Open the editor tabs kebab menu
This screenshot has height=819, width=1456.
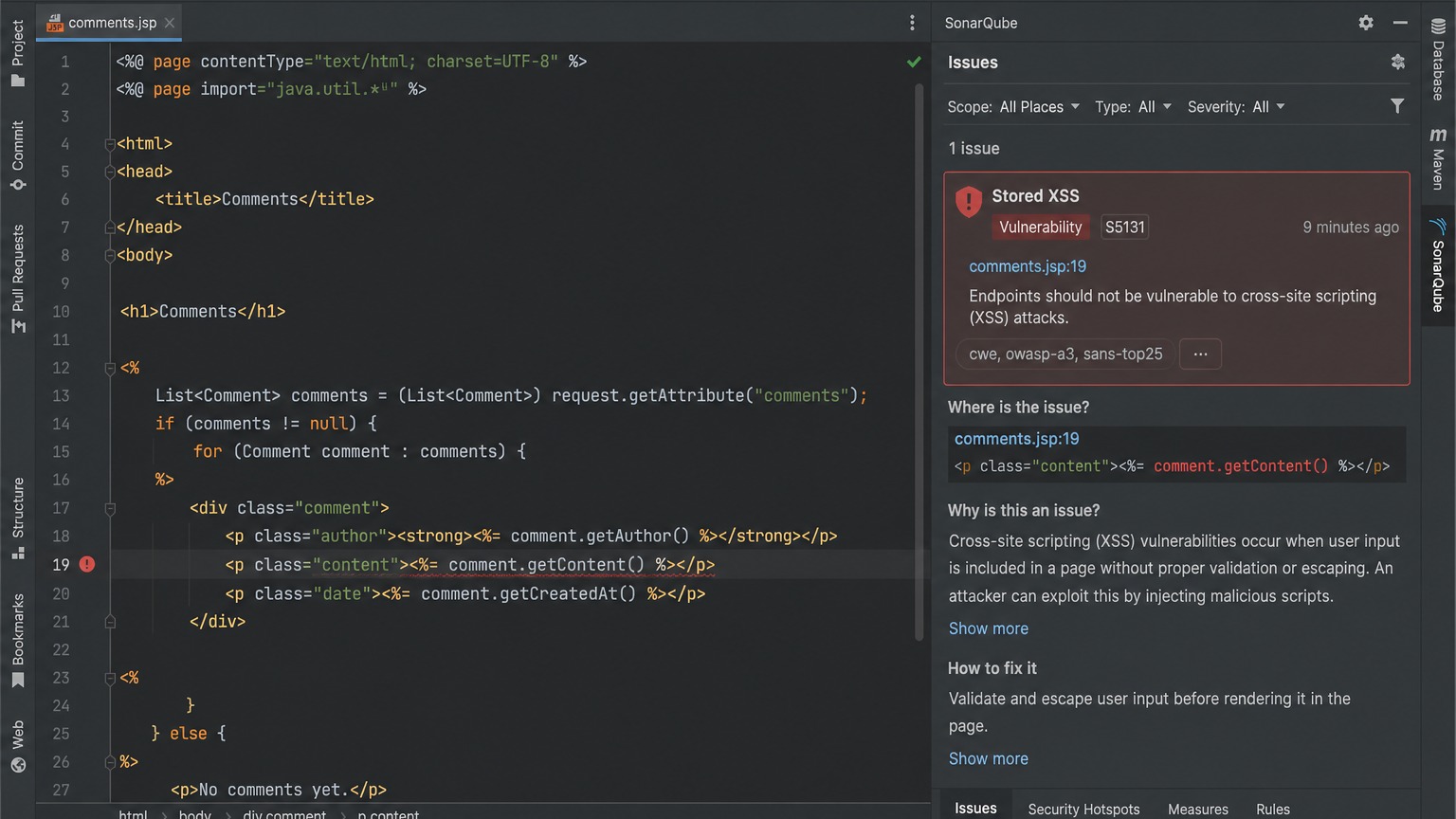coord(912,23)
